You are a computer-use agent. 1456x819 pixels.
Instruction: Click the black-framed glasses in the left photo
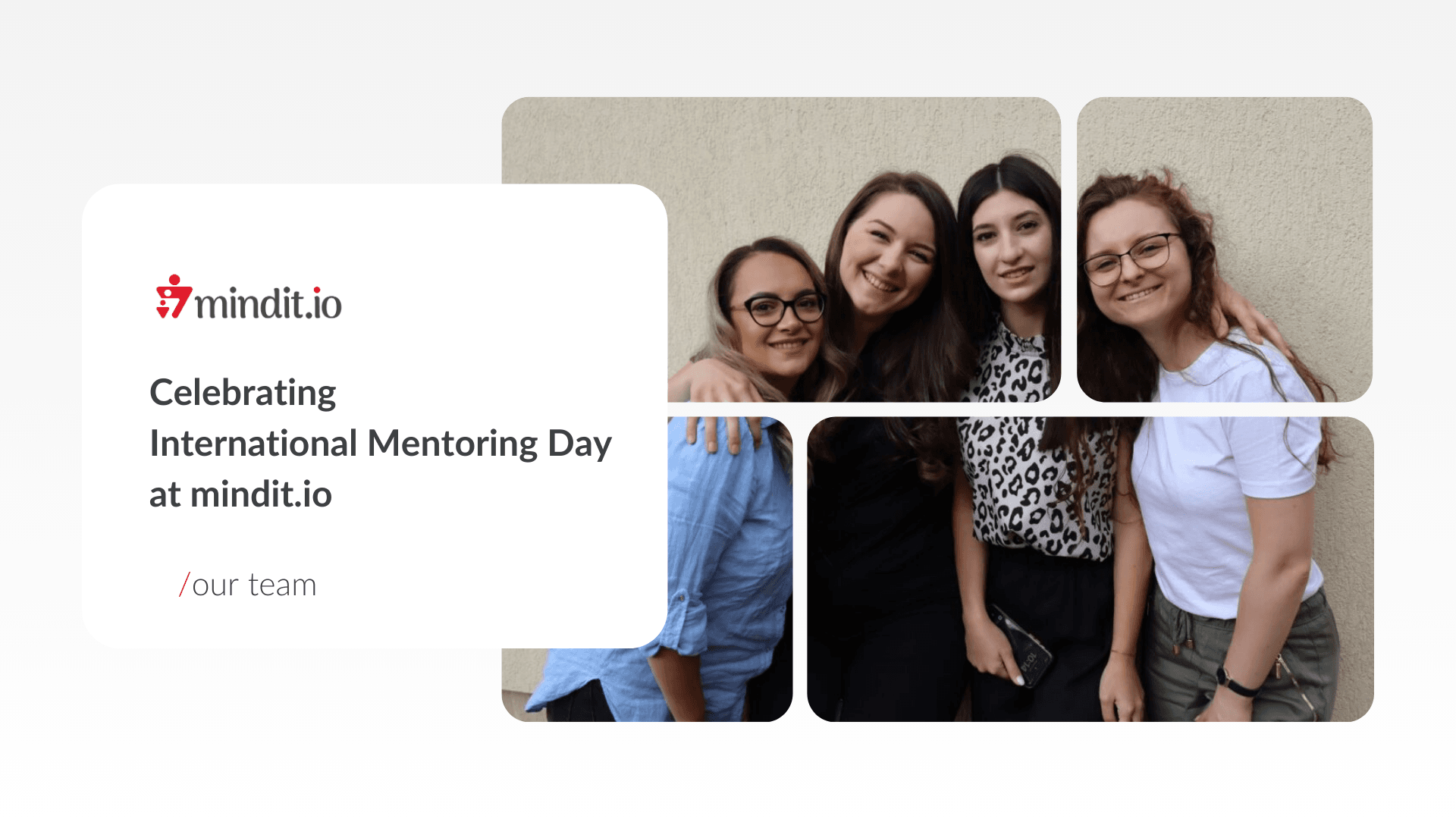point(777,309)
